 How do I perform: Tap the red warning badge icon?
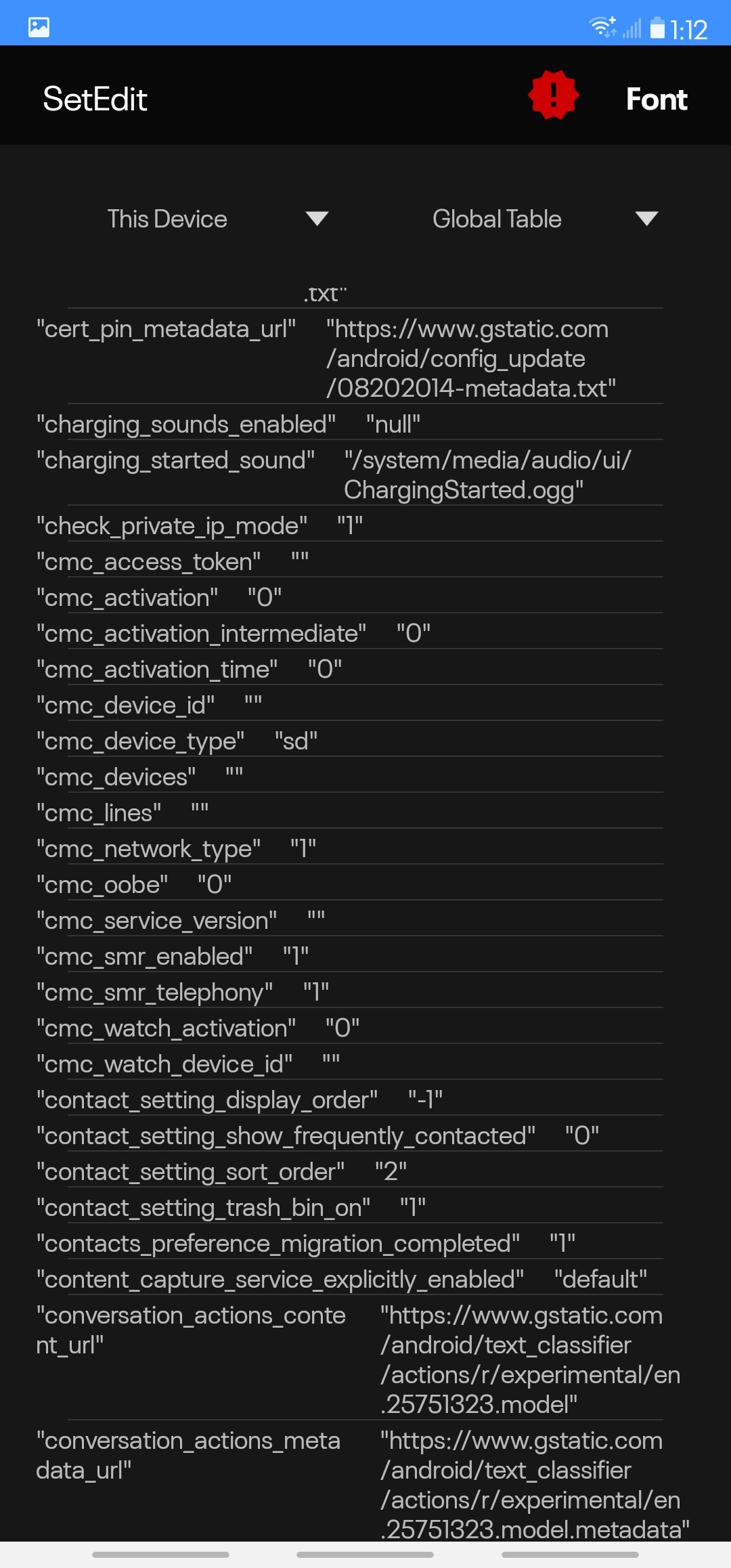[x=553, y=95]
